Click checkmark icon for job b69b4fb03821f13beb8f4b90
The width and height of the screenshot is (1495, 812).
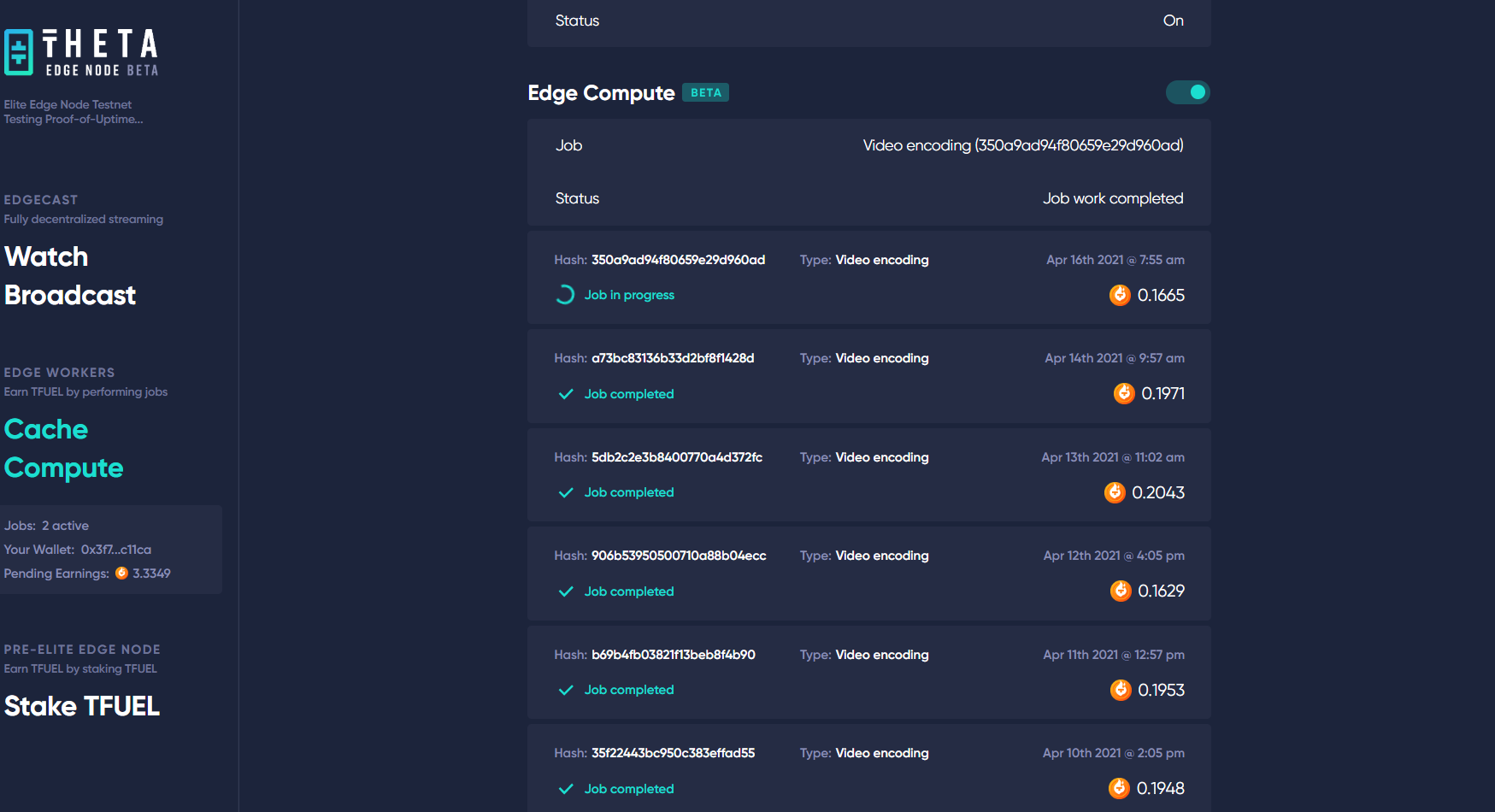(x=565, y=690)
